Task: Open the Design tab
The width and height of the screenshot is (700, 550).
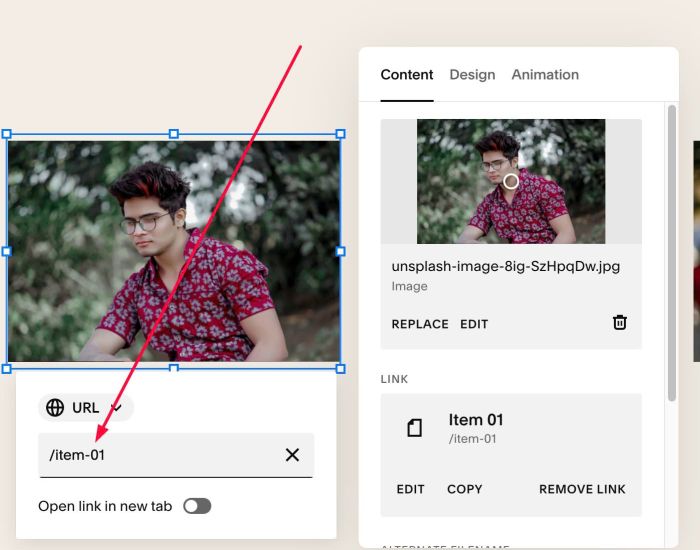Action: click(x=472, y=75)
